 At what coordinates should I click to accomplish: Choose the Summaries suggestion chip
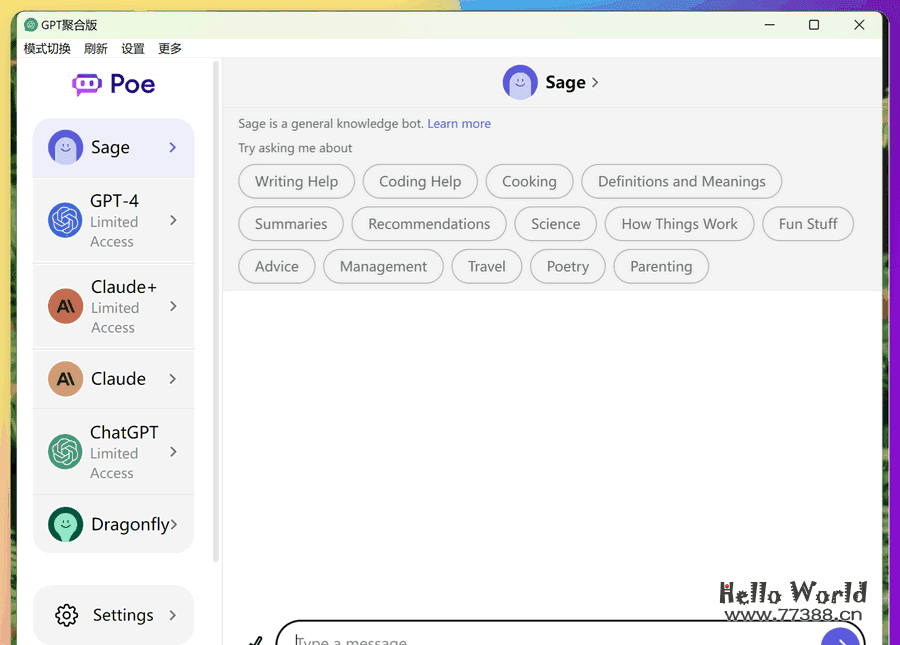click(291, 224)
